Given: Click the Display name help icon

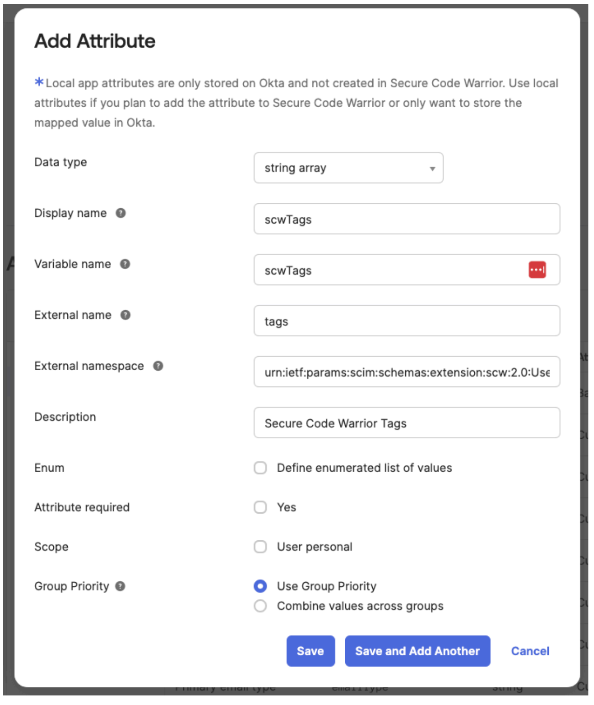Looking at the screenshot, I should pyautogui.click(x=121, y=213).
